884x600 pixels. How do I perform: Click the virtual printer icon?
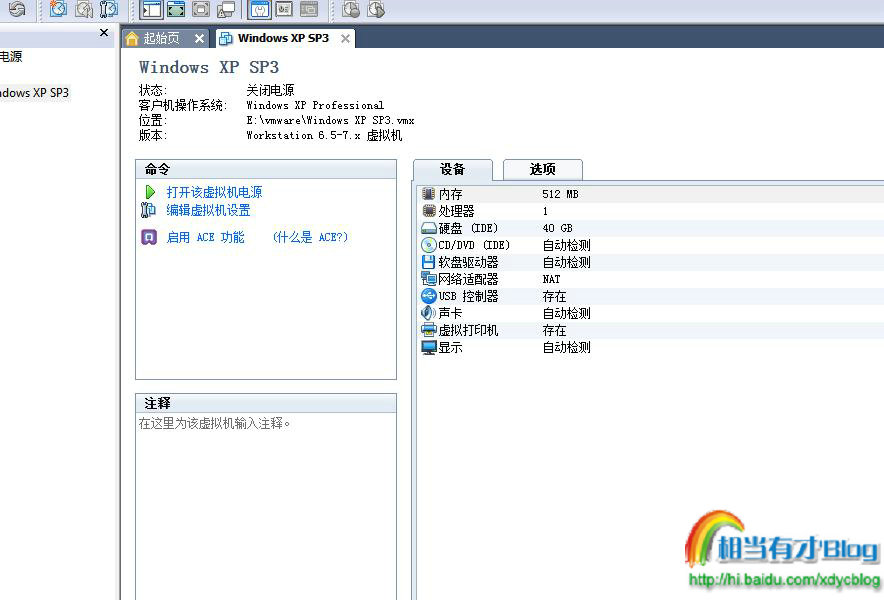click(428, 330)
